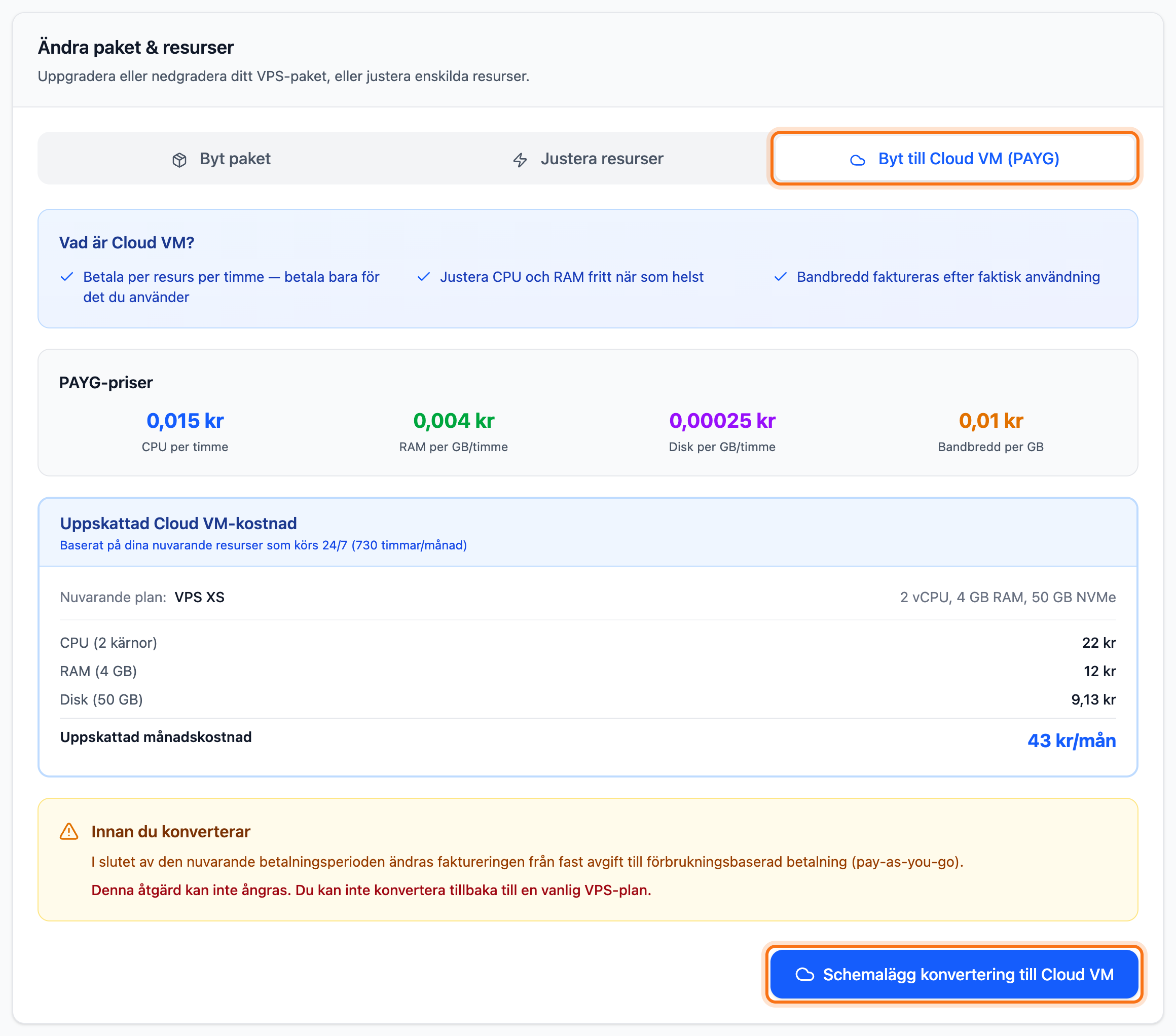The width and height of the screenshot is (1176, 1036).
Task: Click the cloud icon on the Schemalägg button
Action: 804,975
